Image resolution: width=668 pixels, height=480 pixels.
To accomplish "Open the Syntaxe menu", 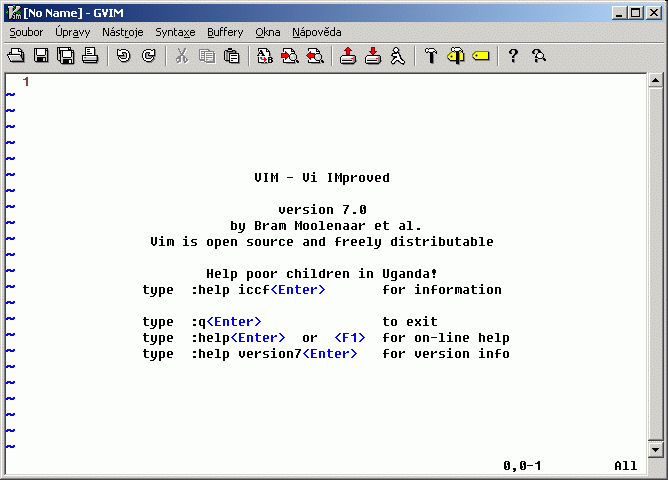I will (175, 32).
